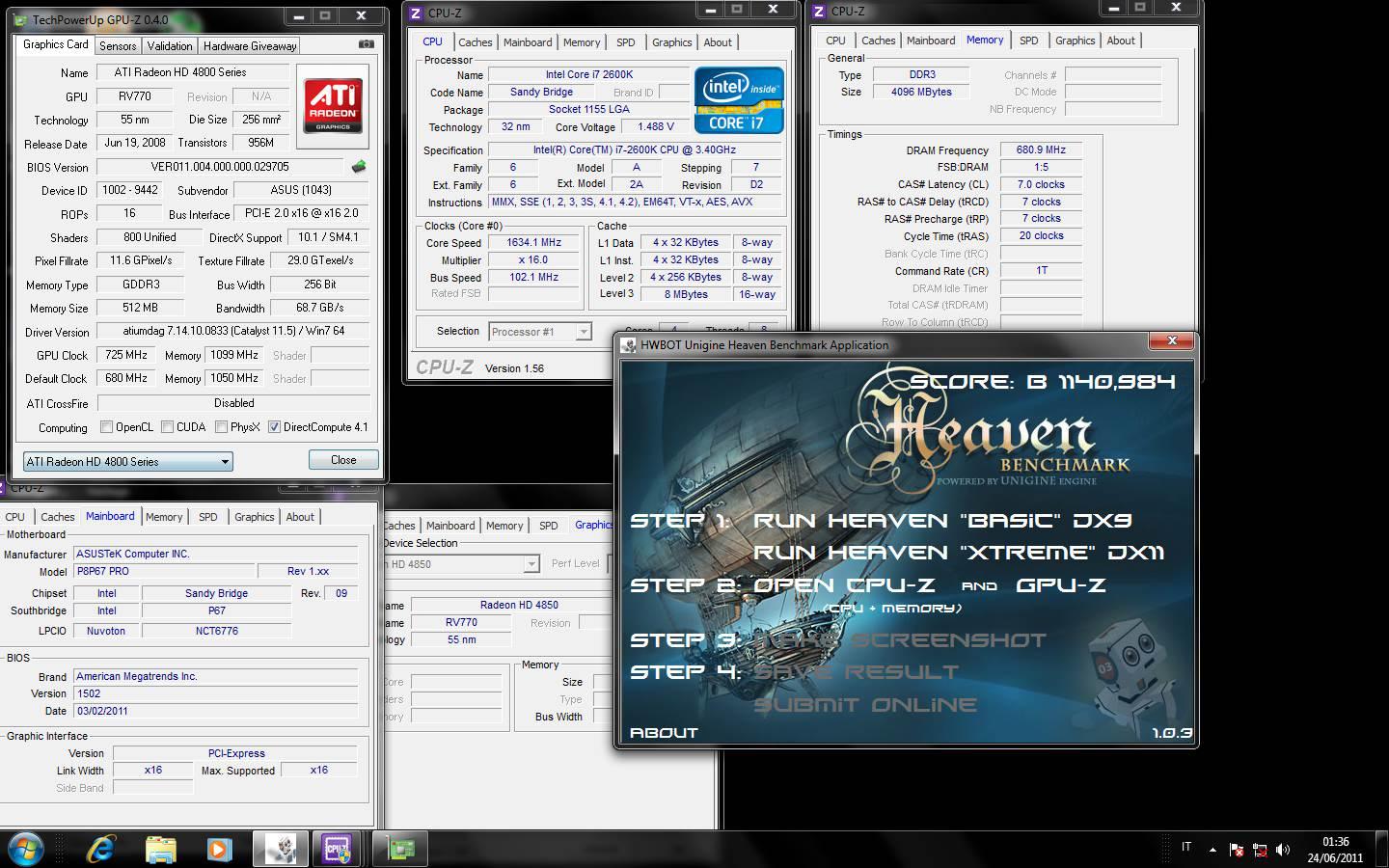Viewport: 1389px width, 868px height.
Task: Toggle the CUDA checkbox
Action: pyautogui.click(x=168, y=427)
